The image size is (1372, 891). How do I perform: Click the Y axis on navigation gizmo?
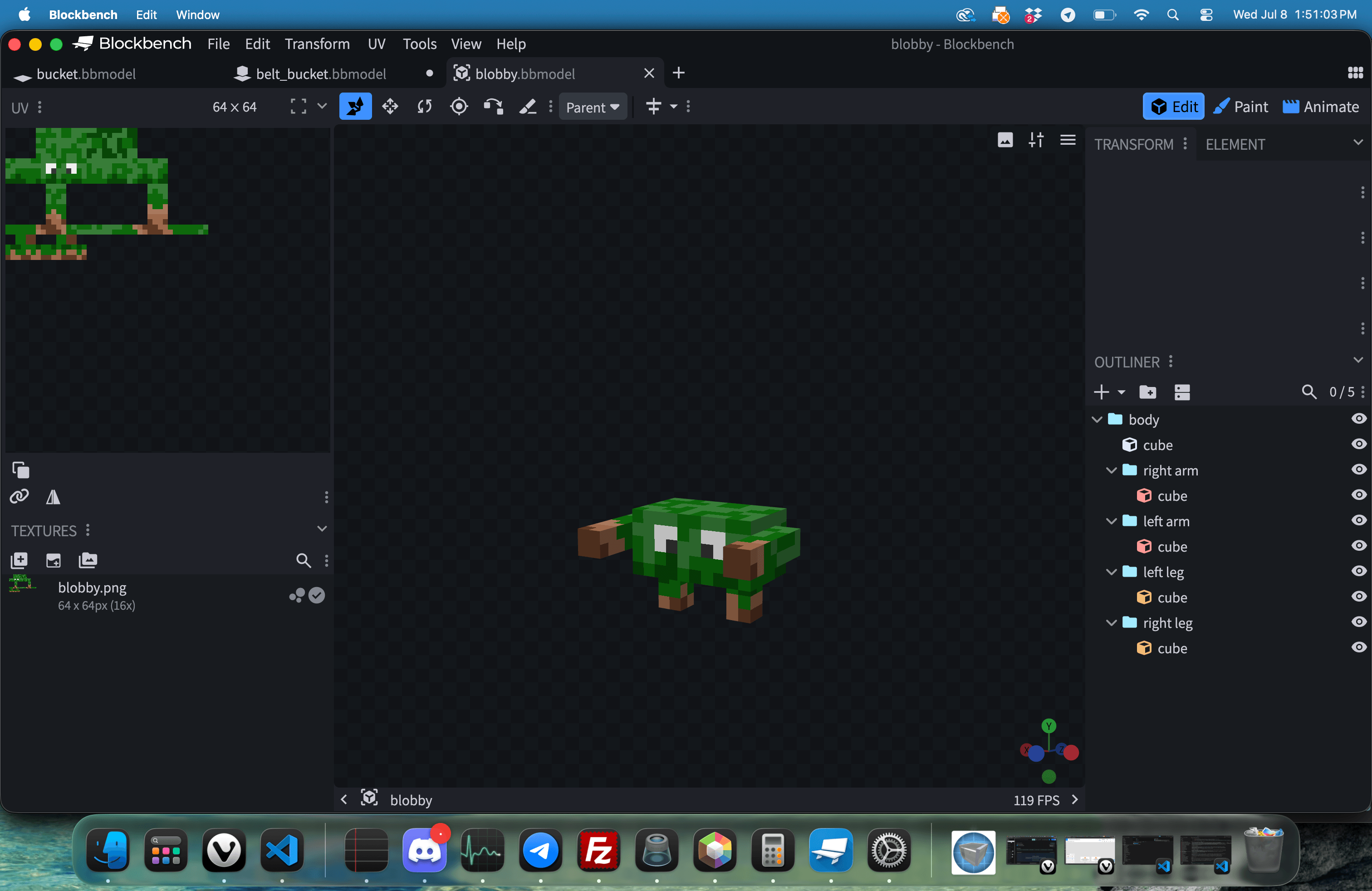click(1049, 725)
